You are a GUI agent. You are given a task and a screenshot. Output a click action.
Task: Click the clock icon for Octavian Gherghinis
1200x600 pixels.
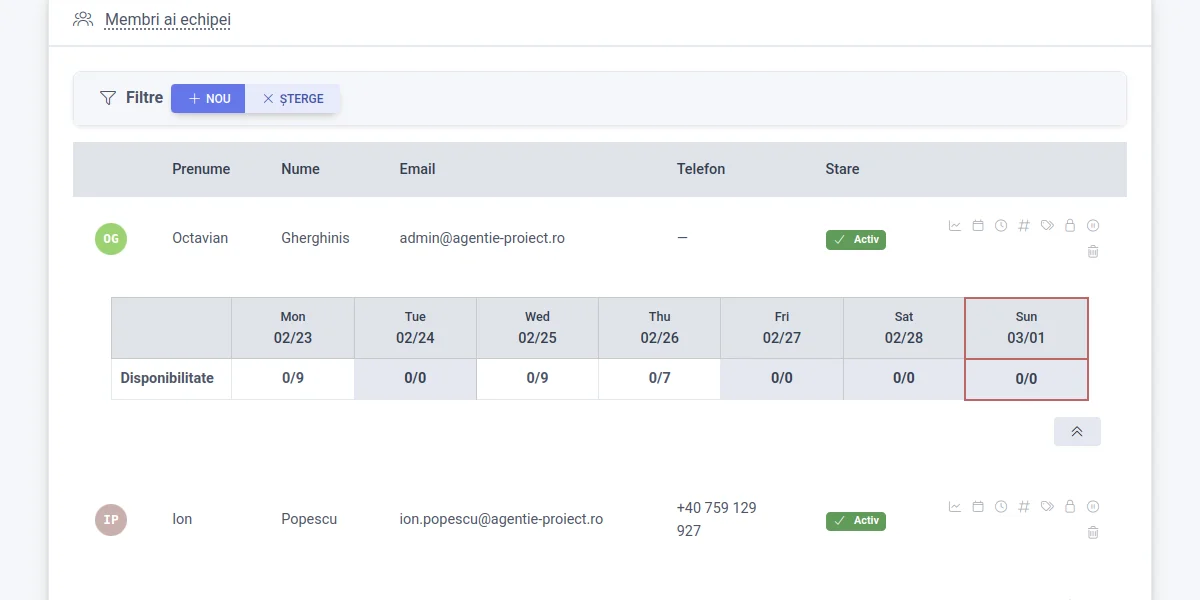click(1000, 225)
